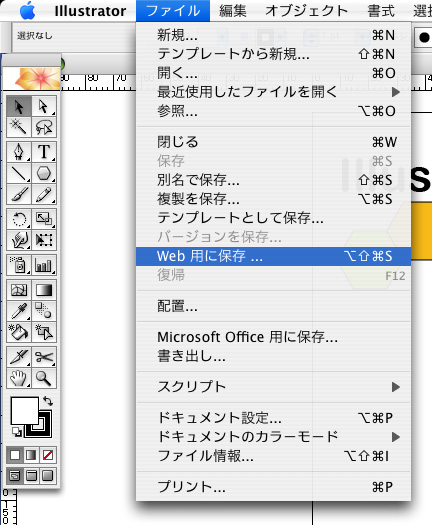Select the Scale tool
Image resolution: width=432 pixels, height=525 pixels.
pos(44,219)
